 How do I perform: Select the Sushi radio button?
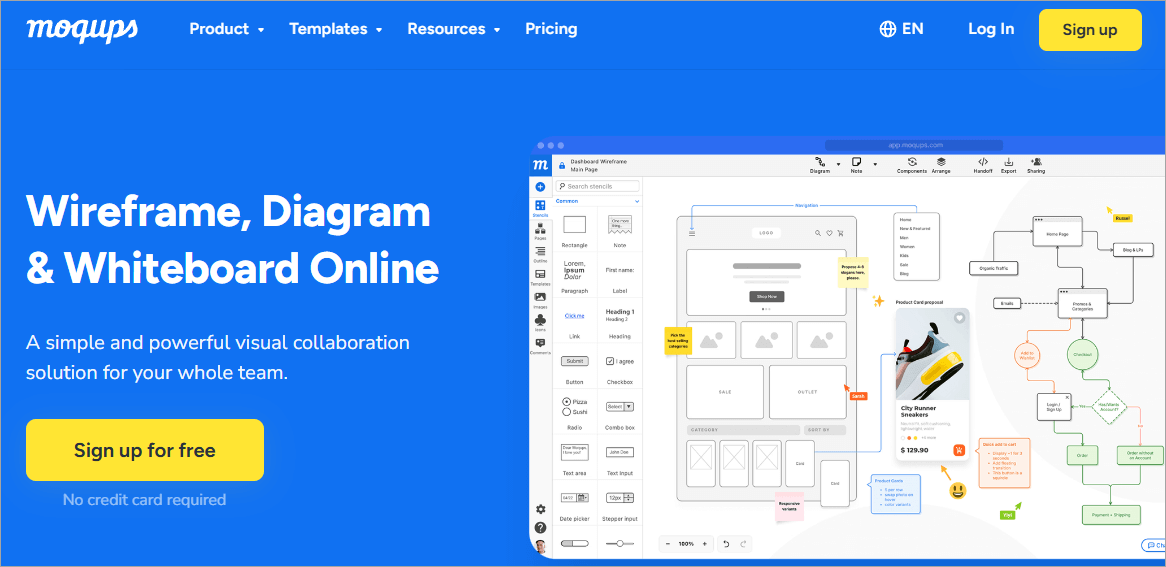pos(567,411)
